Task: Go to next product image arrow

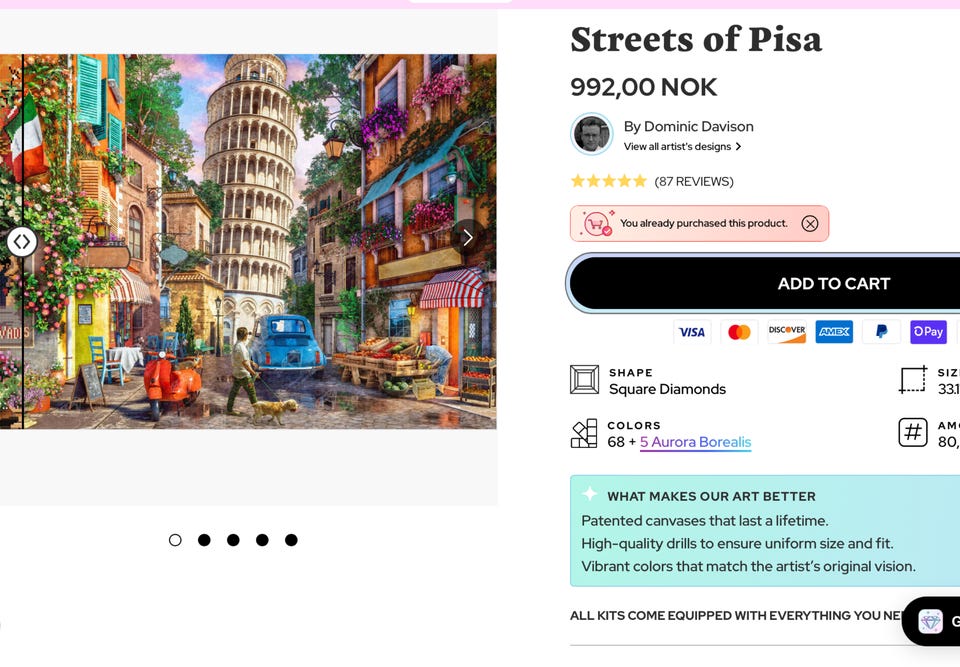Action: click(468, 238)
